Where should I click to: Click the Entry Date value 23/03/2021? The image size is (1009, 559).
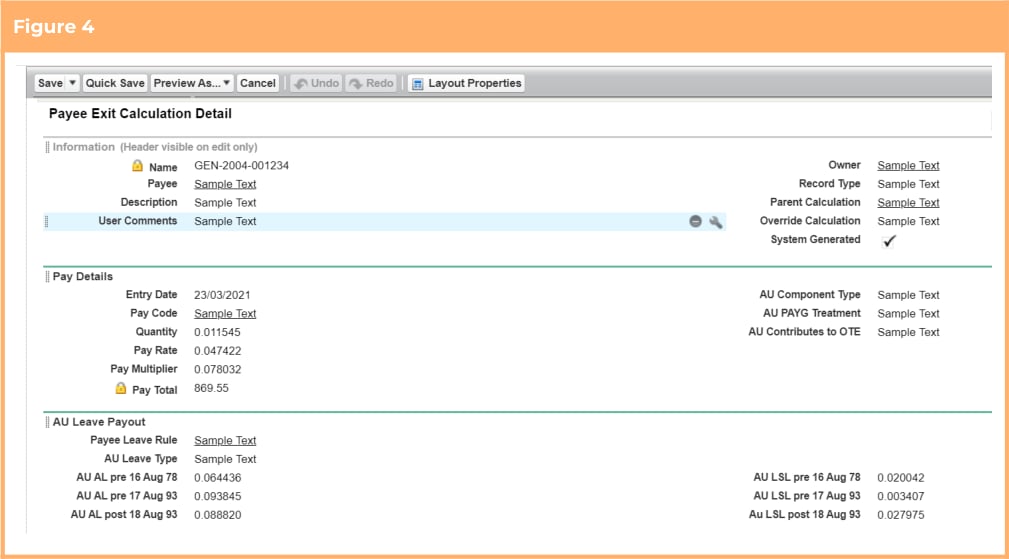[x=222, y=295]
